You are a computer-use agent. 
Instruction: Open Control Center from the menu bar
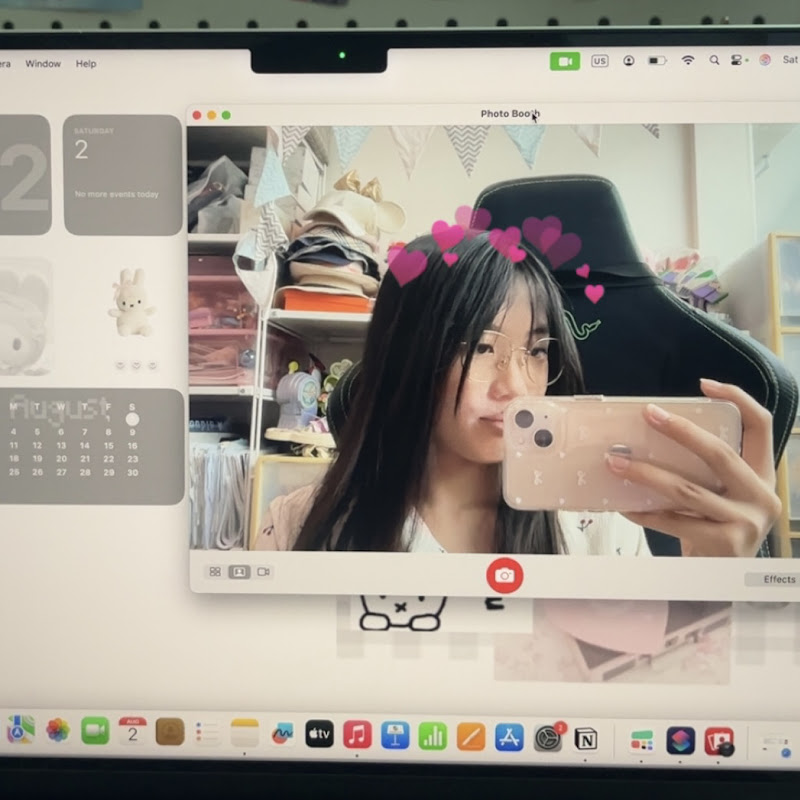tap(739, 61)
